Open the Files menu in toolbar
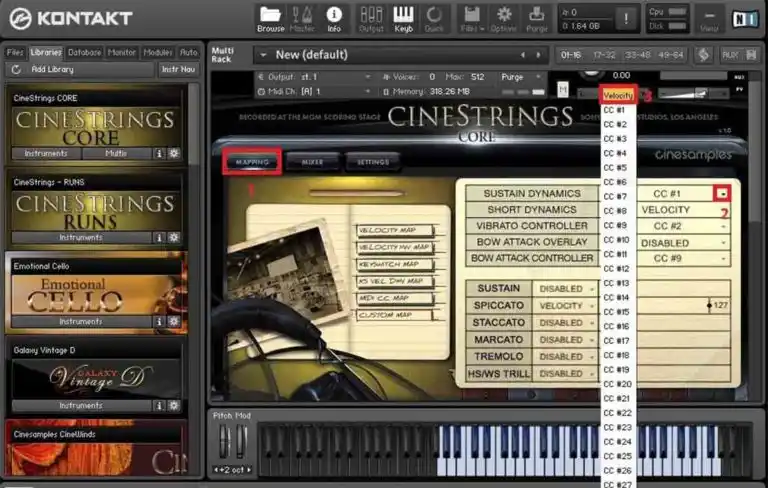The height and width of the screenshot is (488, 768). pos(472,19)
